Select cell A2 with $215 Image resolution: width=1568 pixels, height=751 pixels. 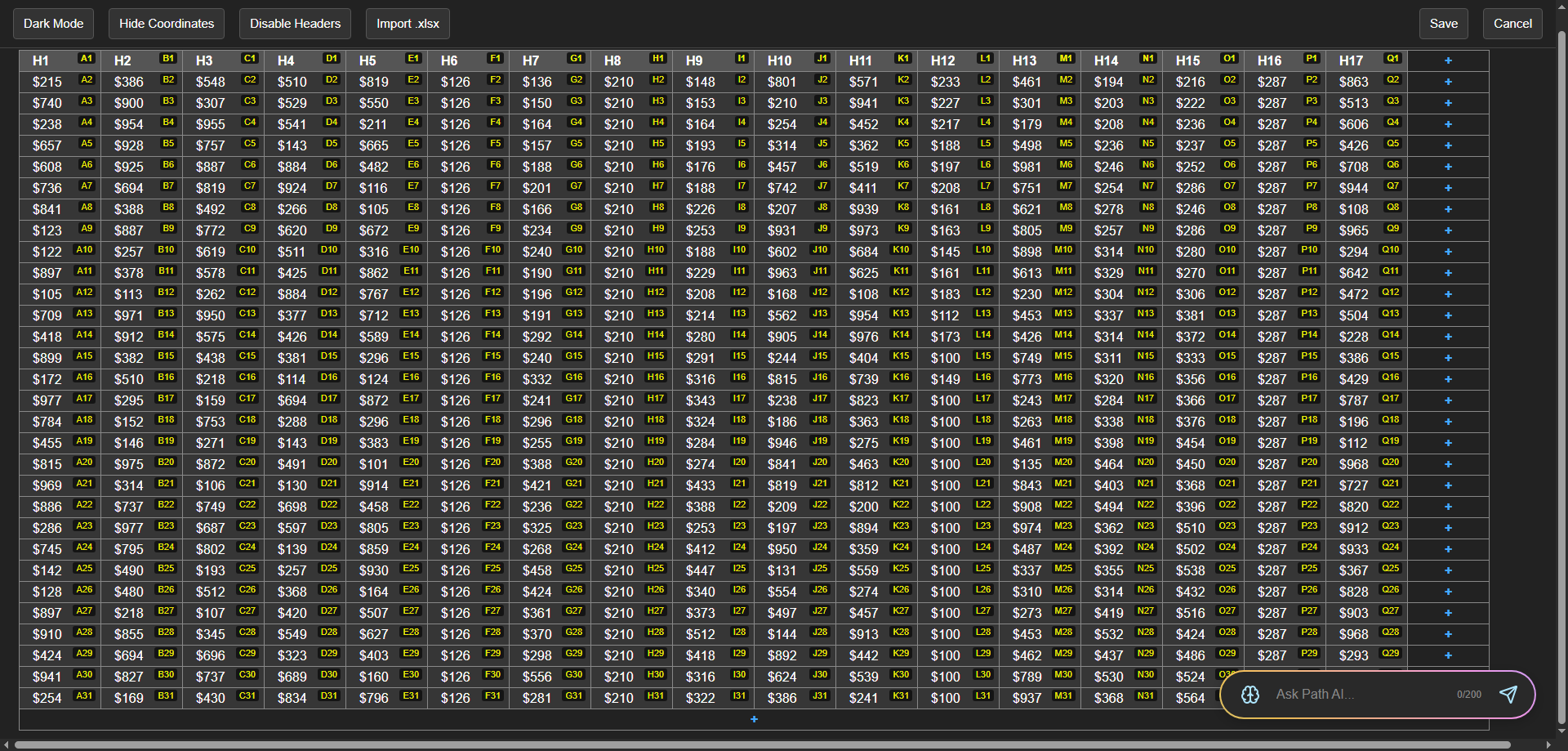tap(60, 82)
